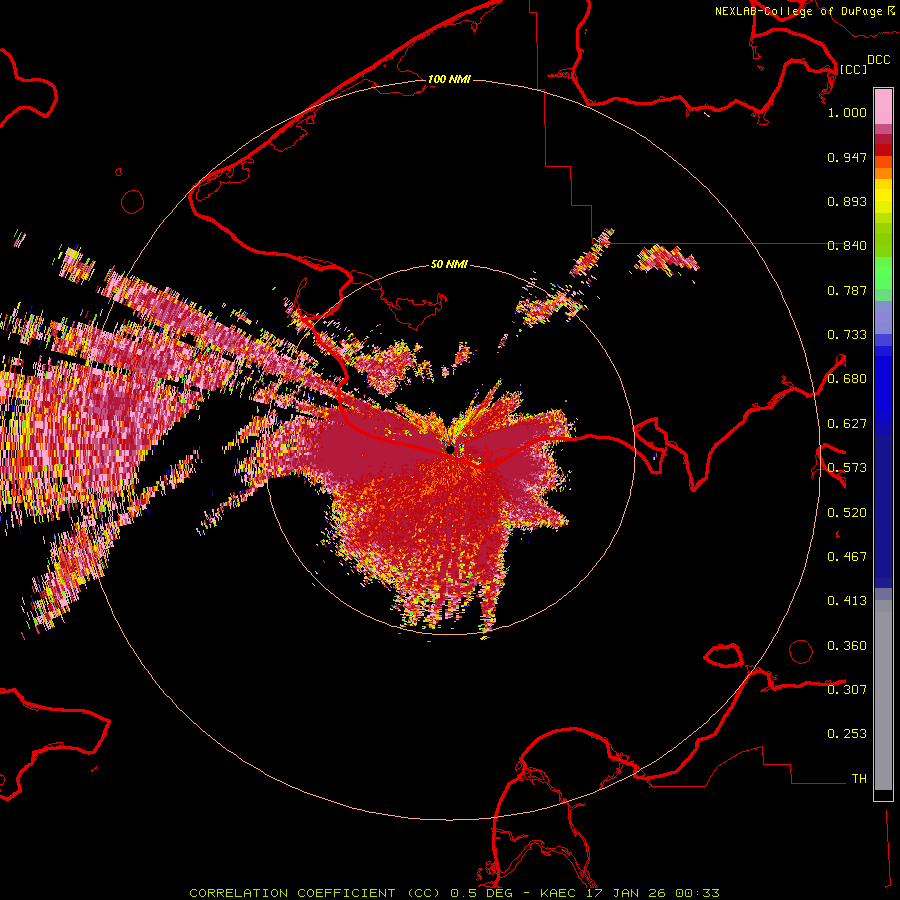Pick the light pink band on color bar

click(x=883, y=107)
